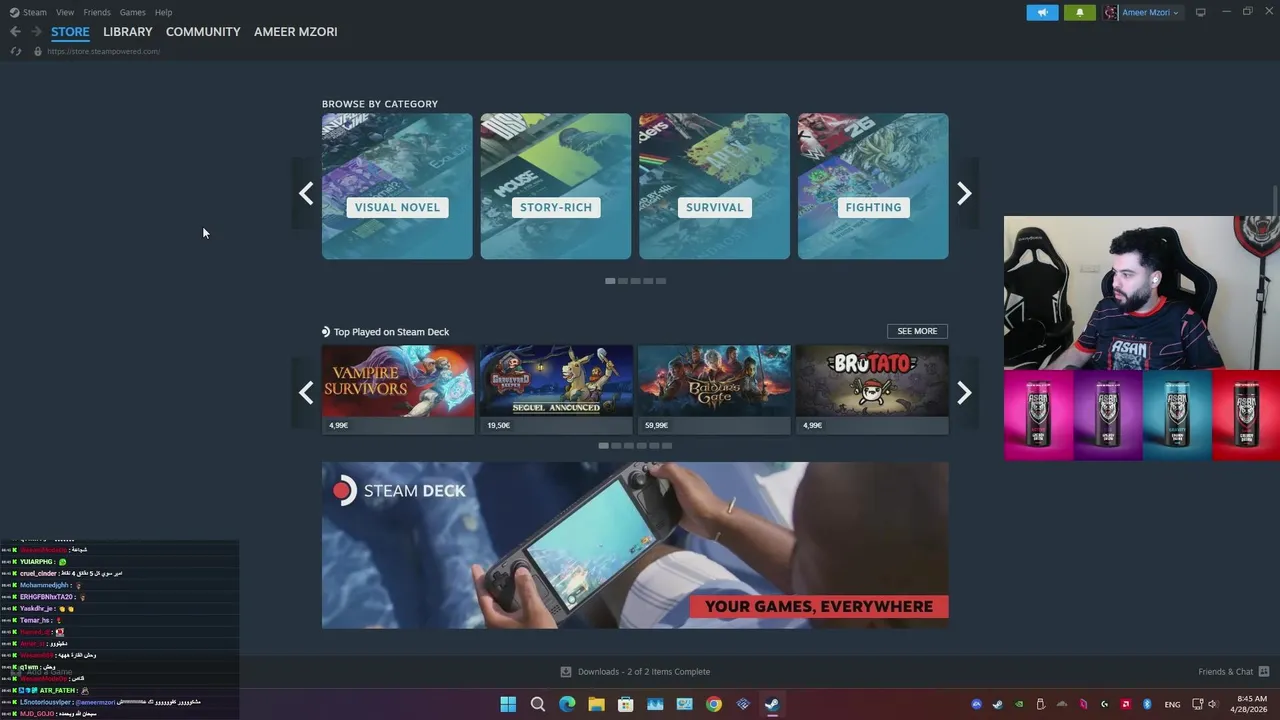Show previous Steam Deck games with left arrow

pyautogui.click(x=306, y=393)
